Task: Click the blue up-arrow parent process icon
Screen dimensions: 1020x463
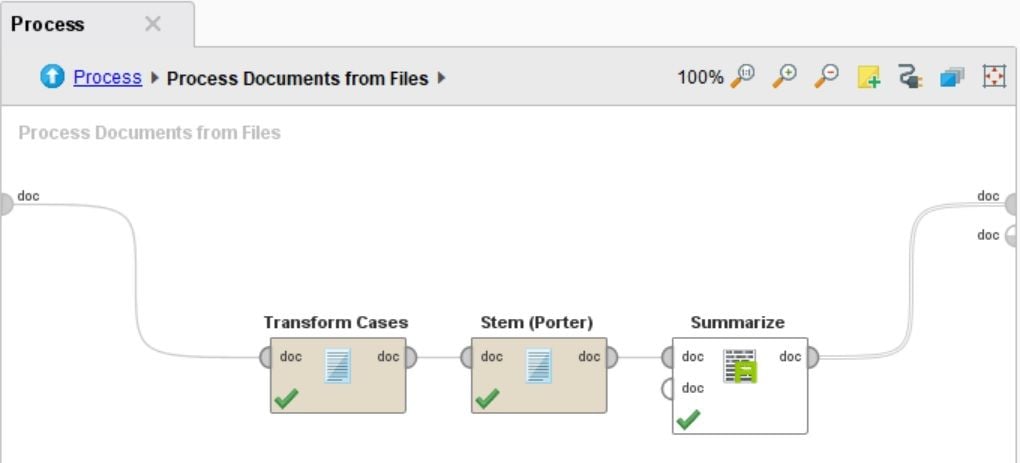Action: point(52,77)
